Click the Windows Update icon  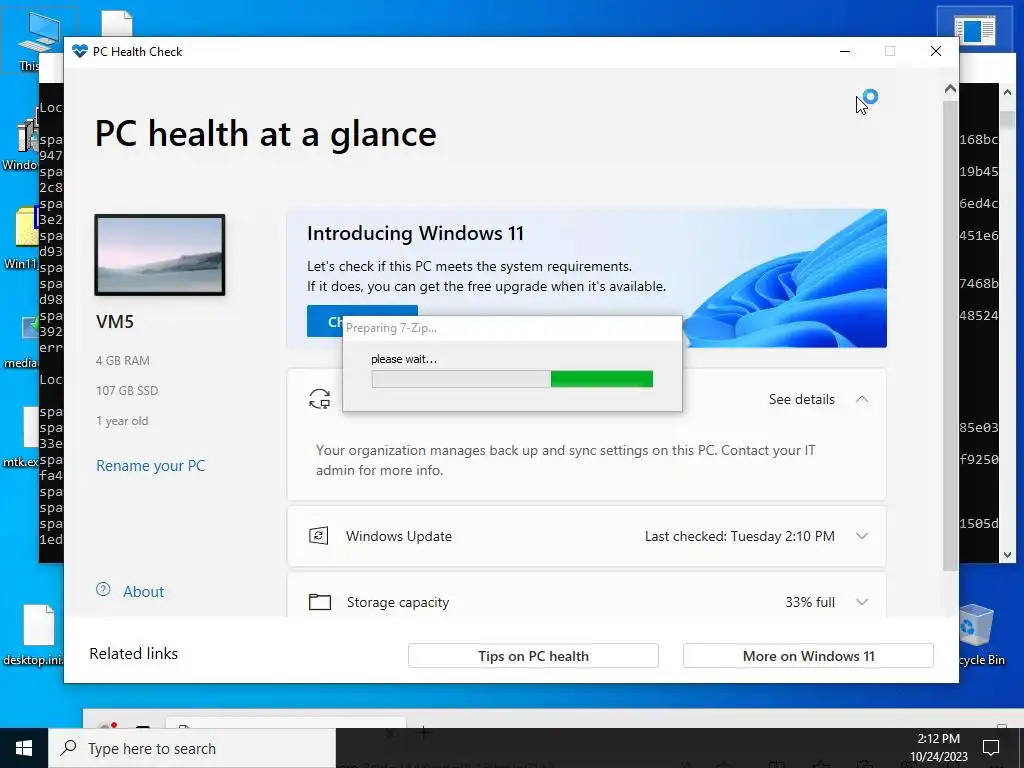[318, 536]
